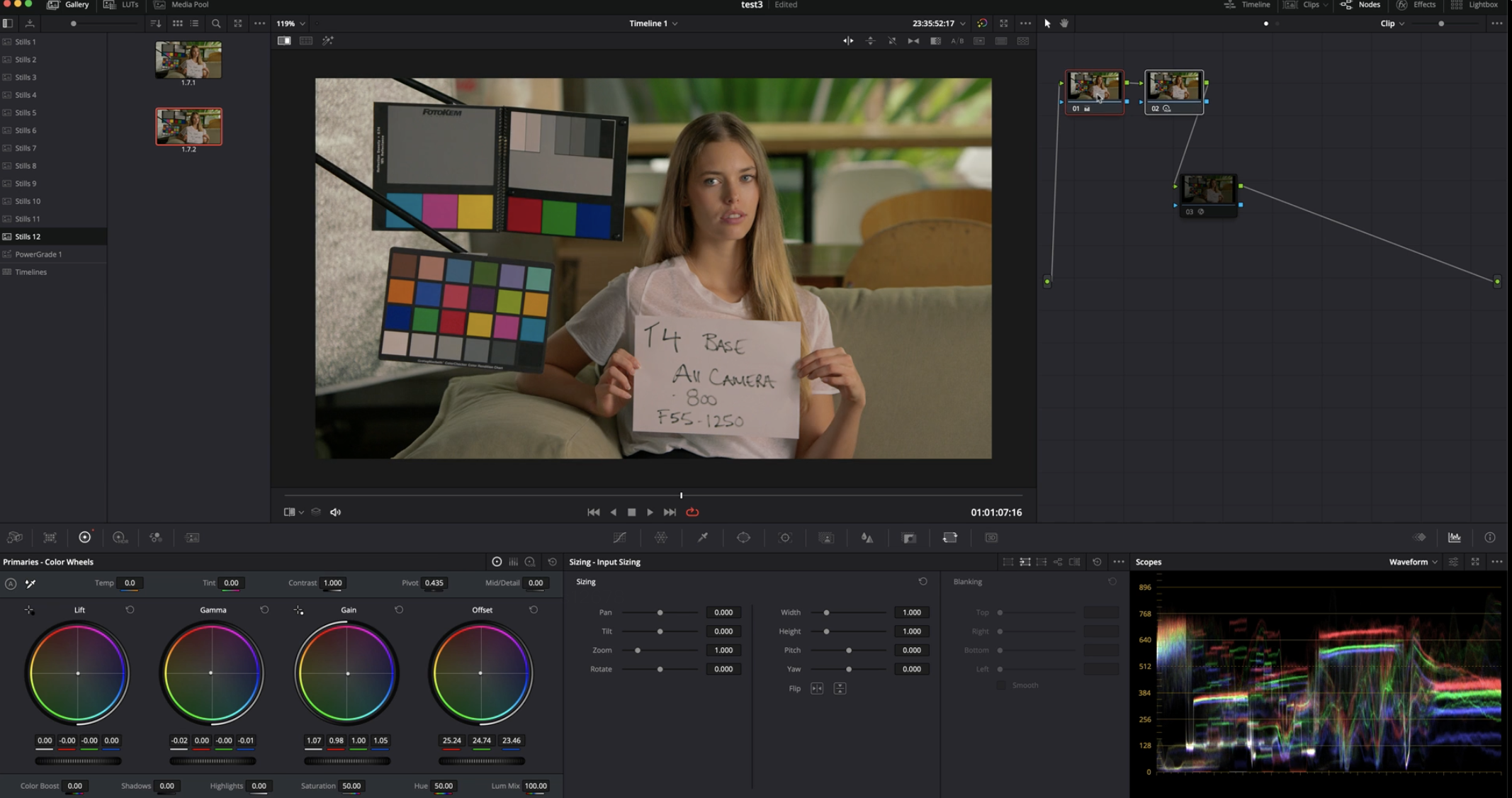Screen dimensions: 1512x798
Task: Mute the viewer audio speaker
Action: tap(335, 512)
